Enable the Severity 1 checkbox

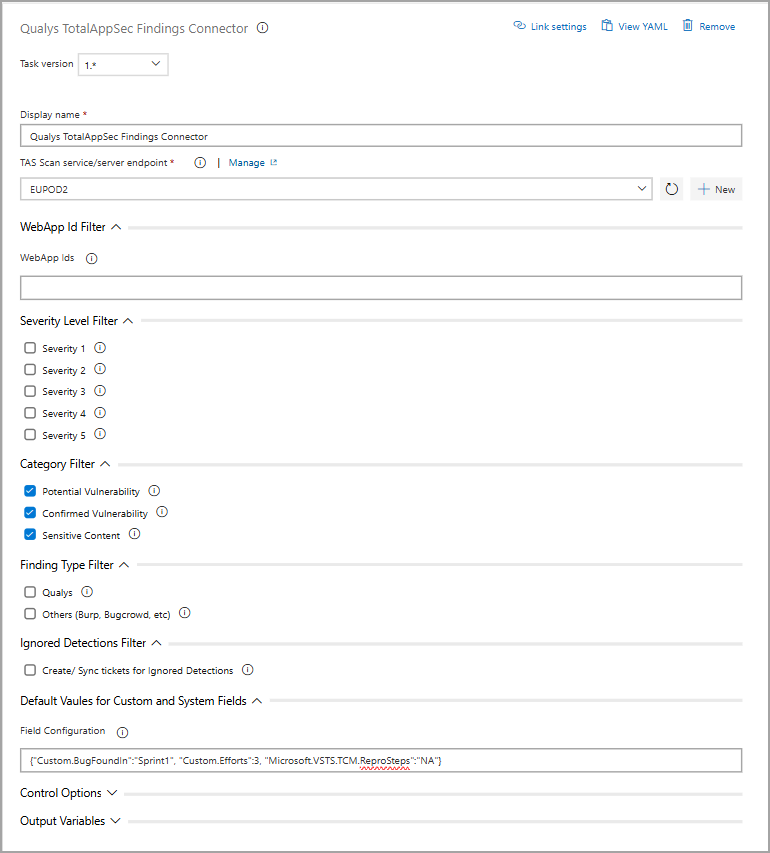point(29,348)
